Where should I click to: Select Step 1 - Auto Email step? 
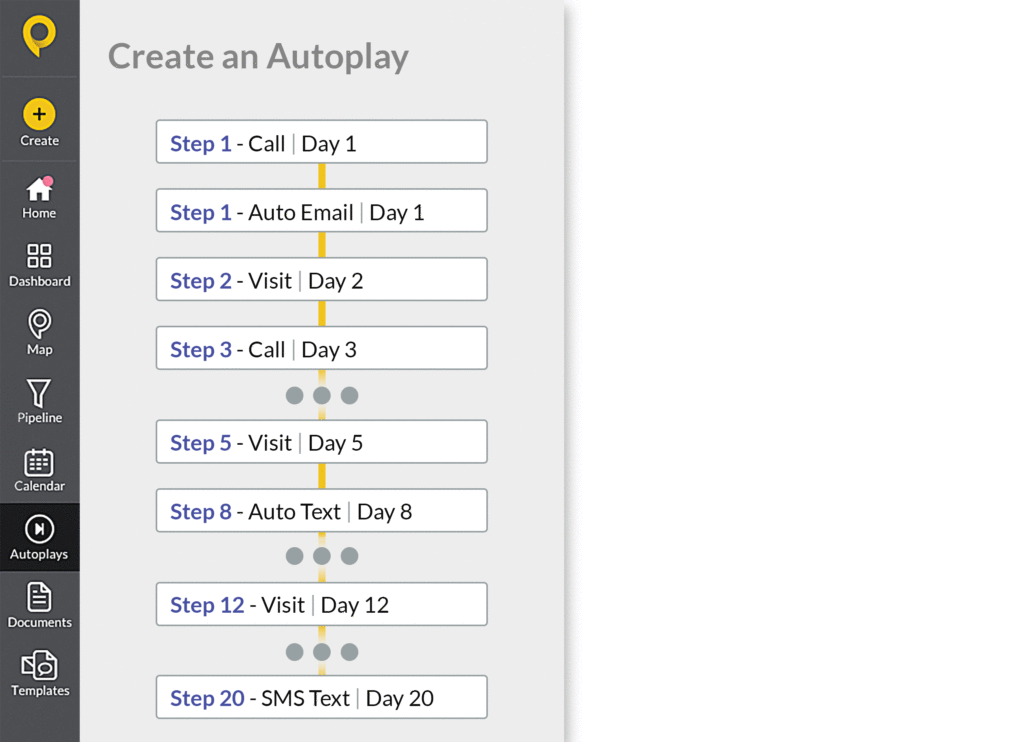tap(321, 210)
